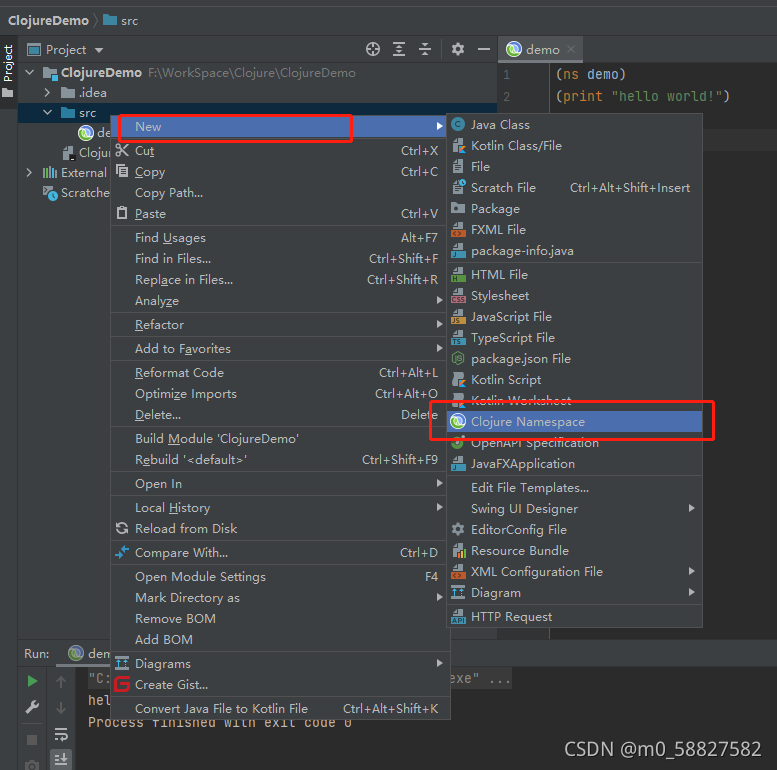777x770 pixels.
Task: Select TypeScript File entry
Action: (x=574, y=338)
